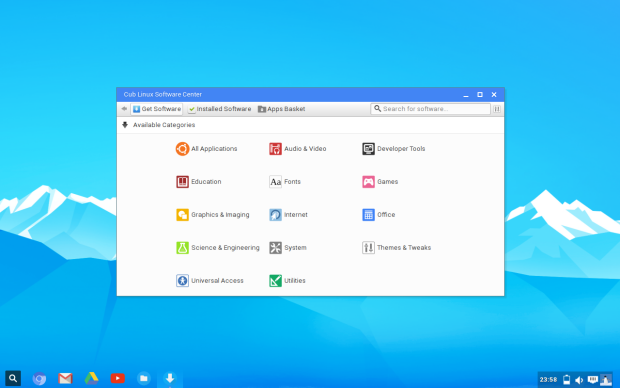Screen dimensions: 620x388
Task: Click the Cub Linux Software Center title
Action: click(163, 95)
